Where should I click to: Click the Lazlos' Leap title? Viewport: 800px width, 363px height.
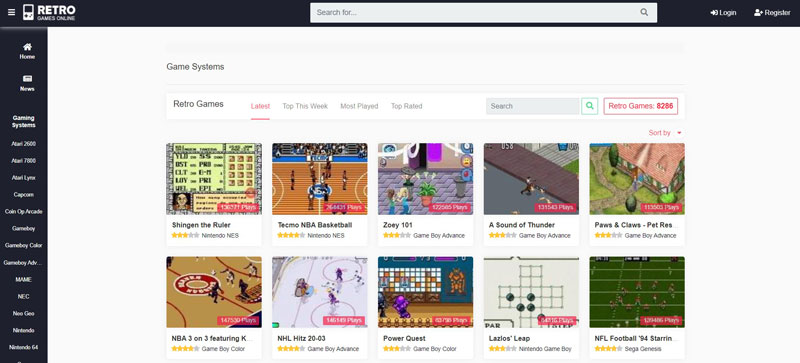click(509, 338)
